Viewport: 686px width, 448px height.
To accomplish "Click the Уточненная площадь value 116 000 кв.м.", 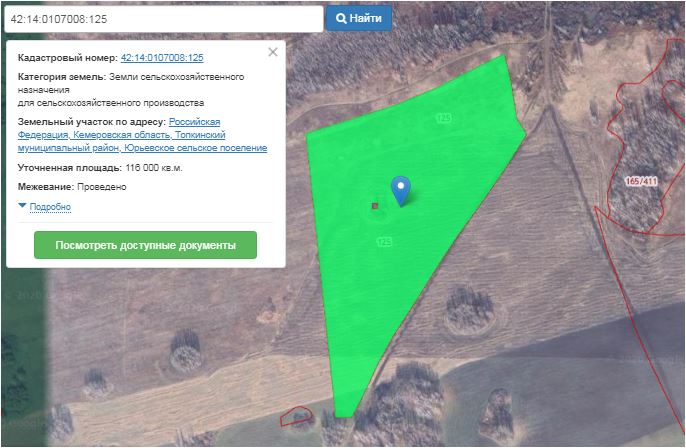I will [153, 168].
